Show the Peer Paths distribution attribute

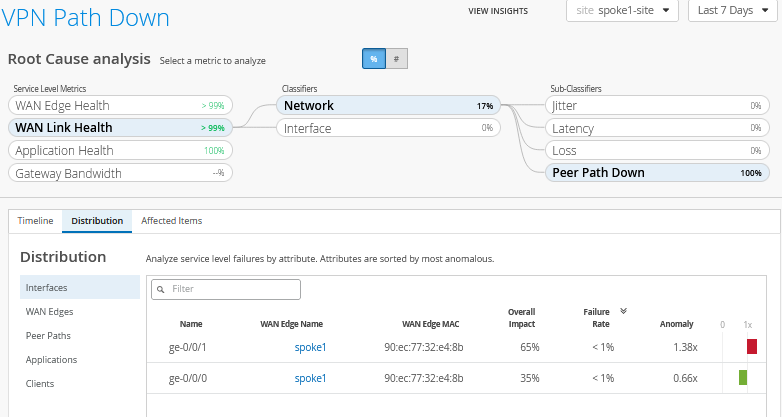(48, 335)
